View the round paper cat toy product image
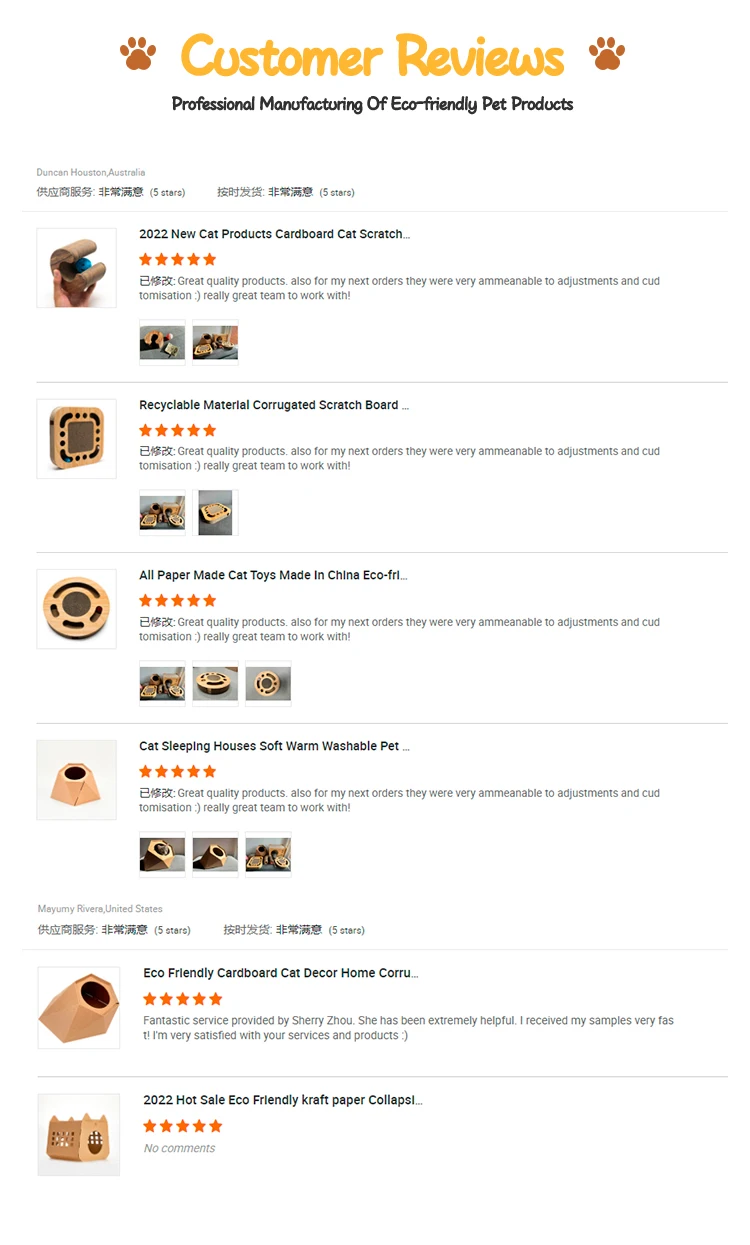The image size is (750, 1245). [x=77, y=609]
